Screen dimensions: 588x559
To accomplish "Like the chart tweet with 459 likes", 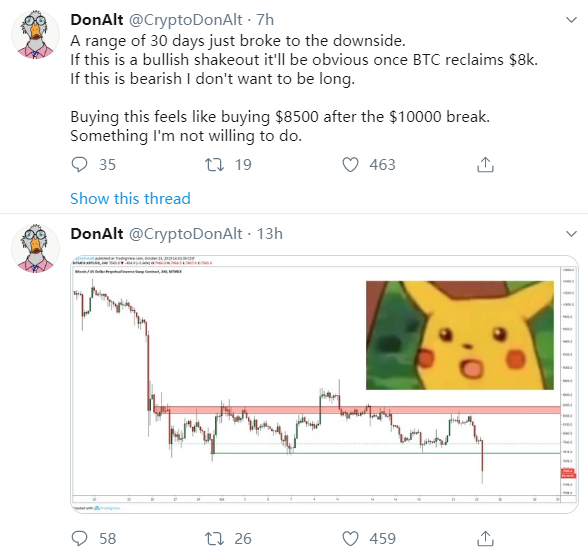I will (350, 538).
